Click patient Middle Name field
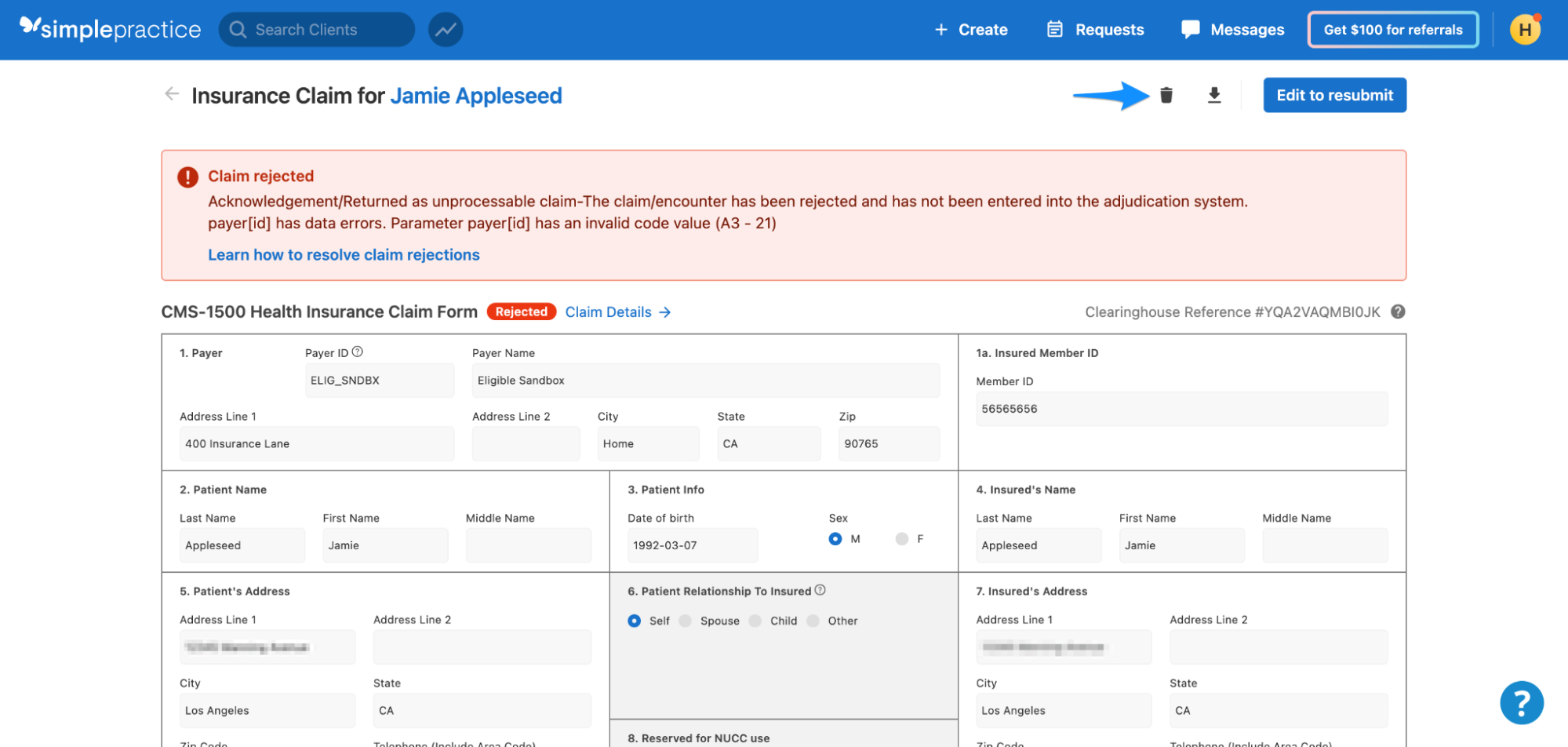1568x747 pixels. tap(529, 545)
